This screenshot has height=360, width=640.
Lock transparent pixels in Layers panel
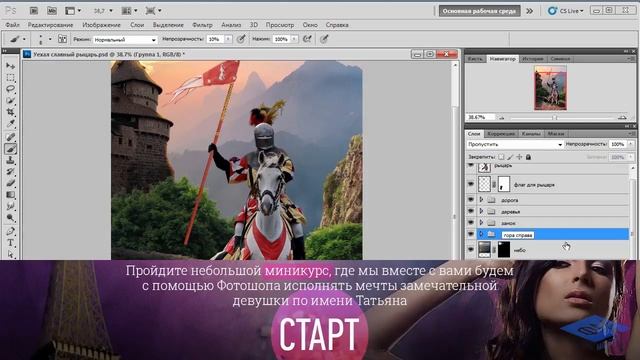(x=501, y=157)
